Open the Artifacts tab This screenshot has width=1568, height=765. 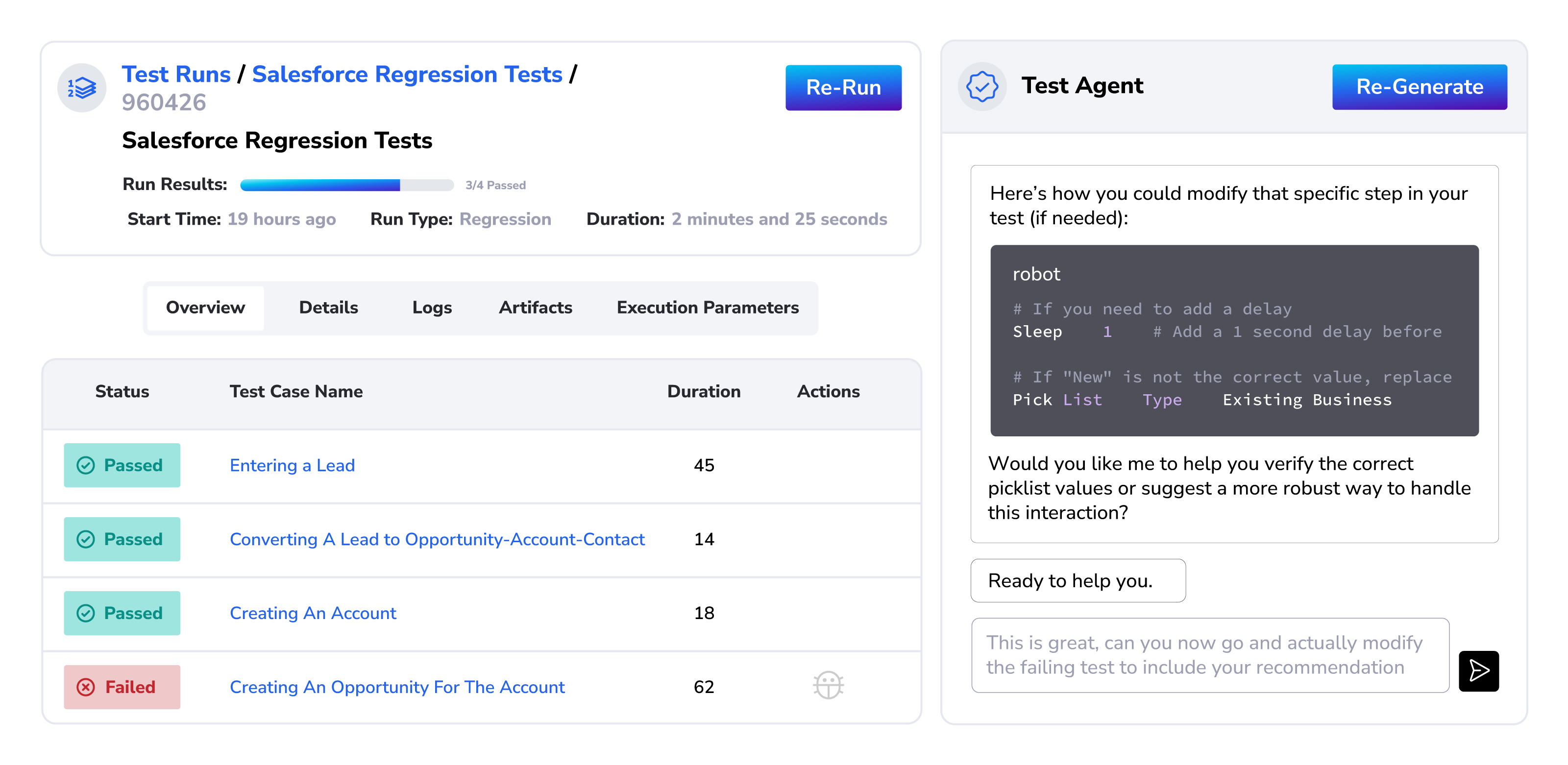pos(535,308)
